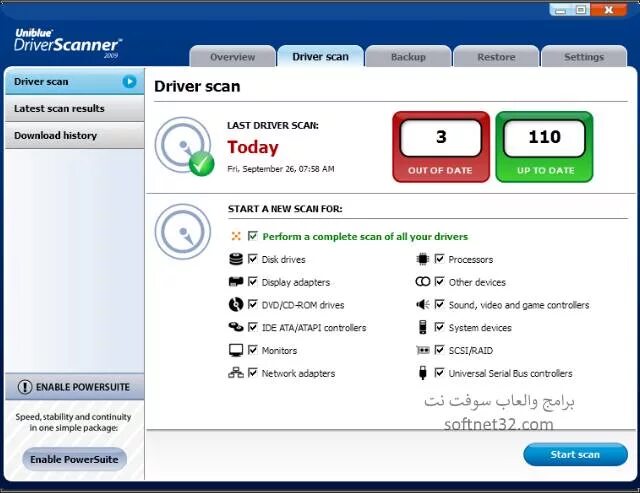Image resolution: width=640 pixels, height=493 pixels.
Task: Toggle IDE ATA/ATAPI controllers checkbox
Action: [253, 327]
